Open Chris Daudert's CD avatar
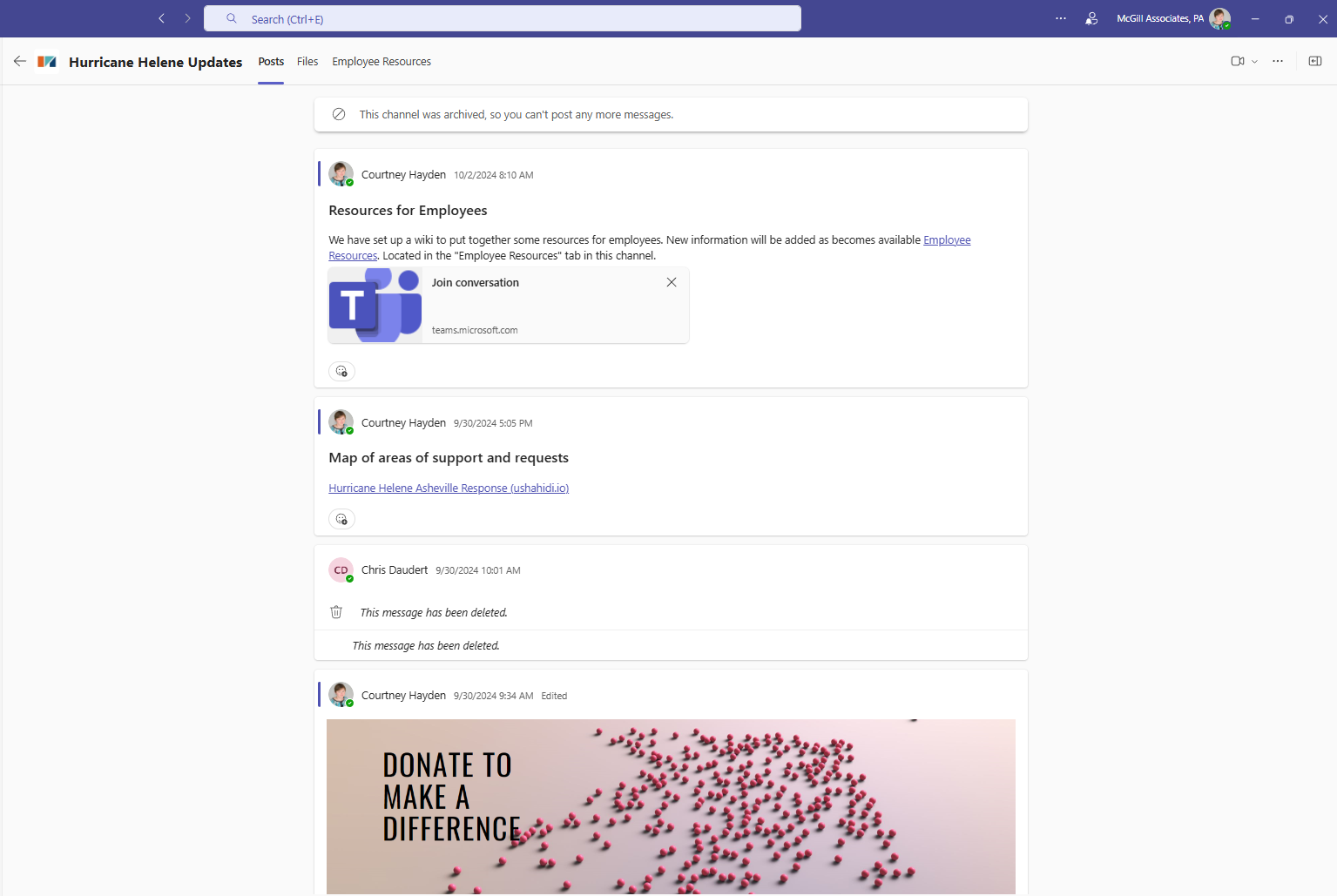 coord(341,569)
